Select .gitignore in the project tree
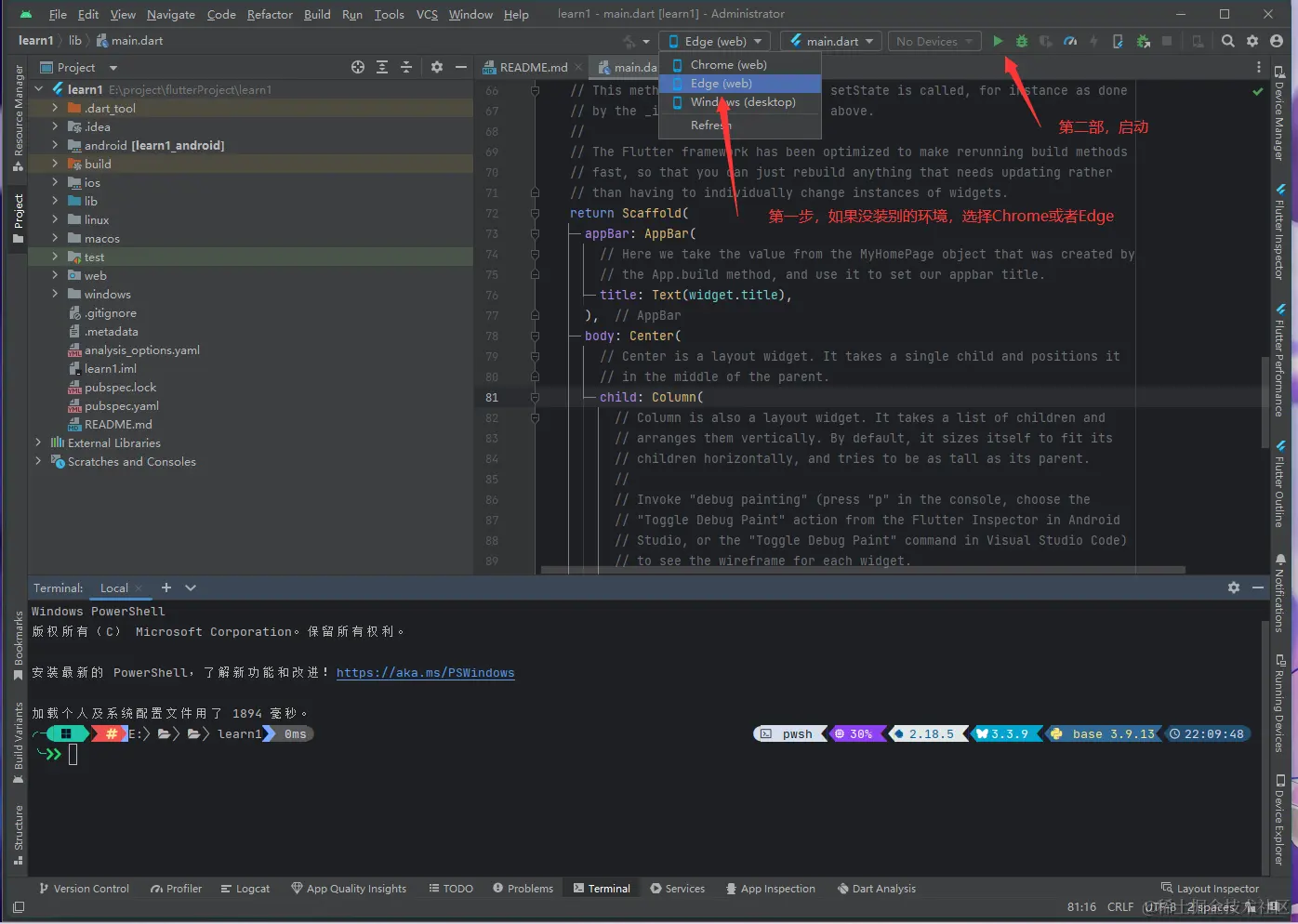 coord(110,312)
